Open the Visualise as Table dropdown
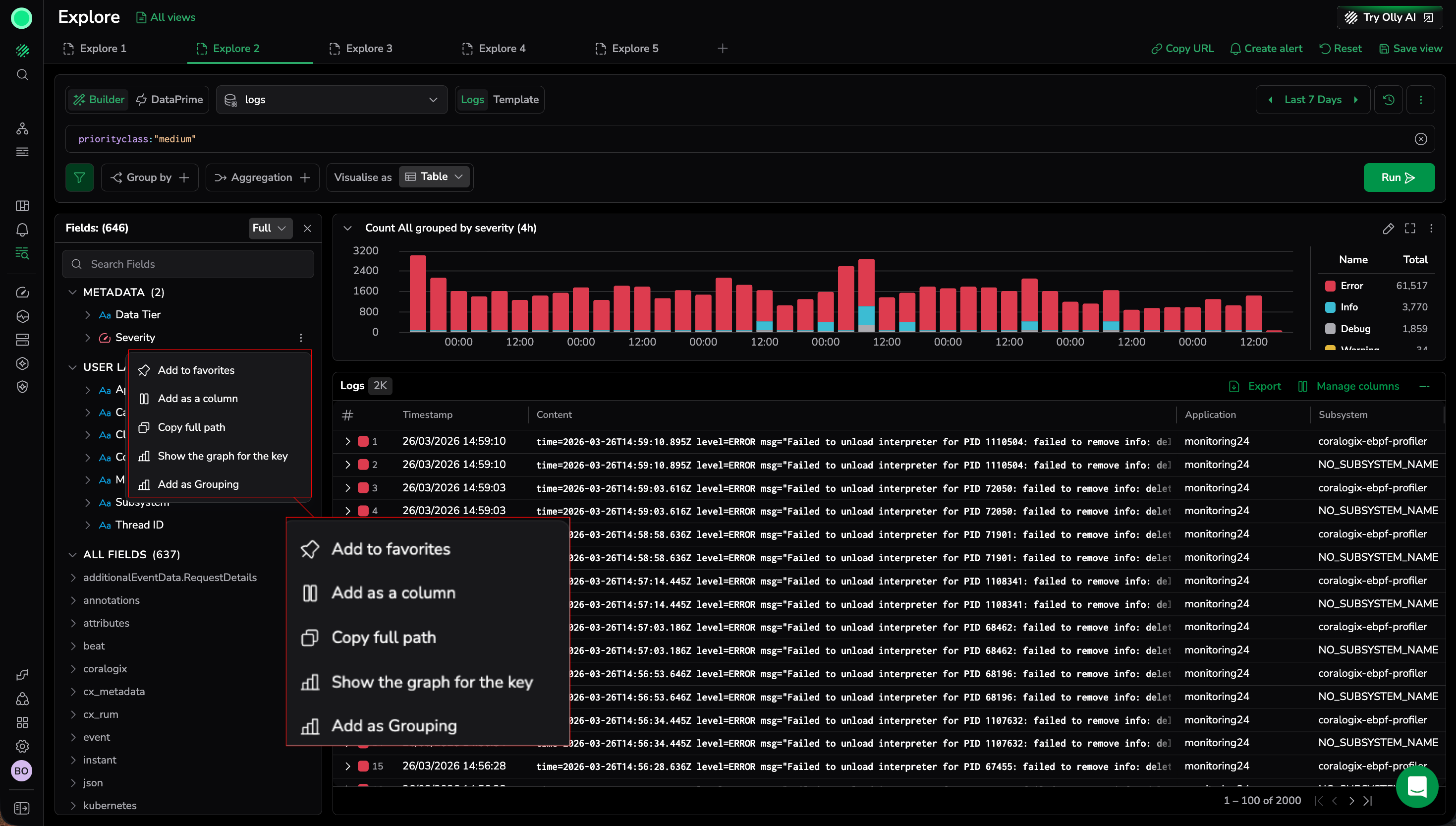This screenshot has width=1456, height=826. click(434, 177)
